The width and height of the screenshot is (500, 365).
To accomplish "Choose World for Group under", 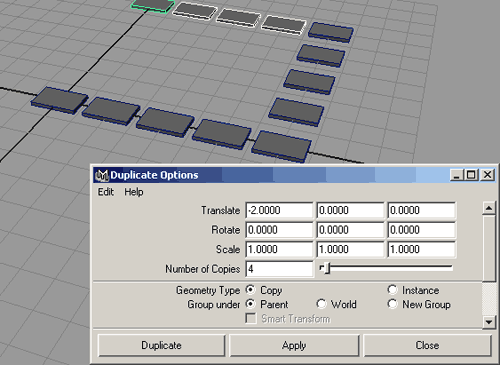I will click(321, 304).
